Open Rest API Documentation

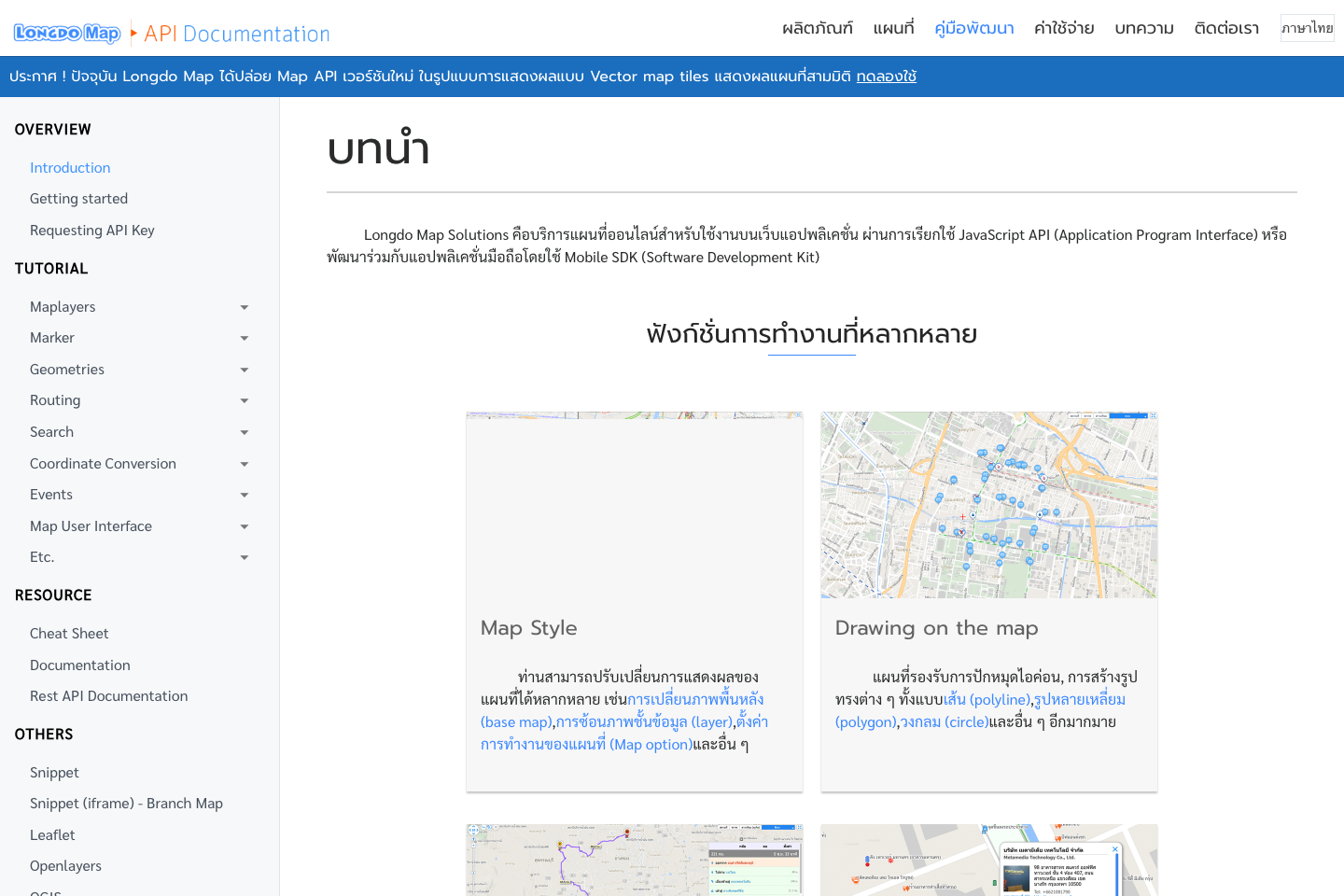(108, 695)
